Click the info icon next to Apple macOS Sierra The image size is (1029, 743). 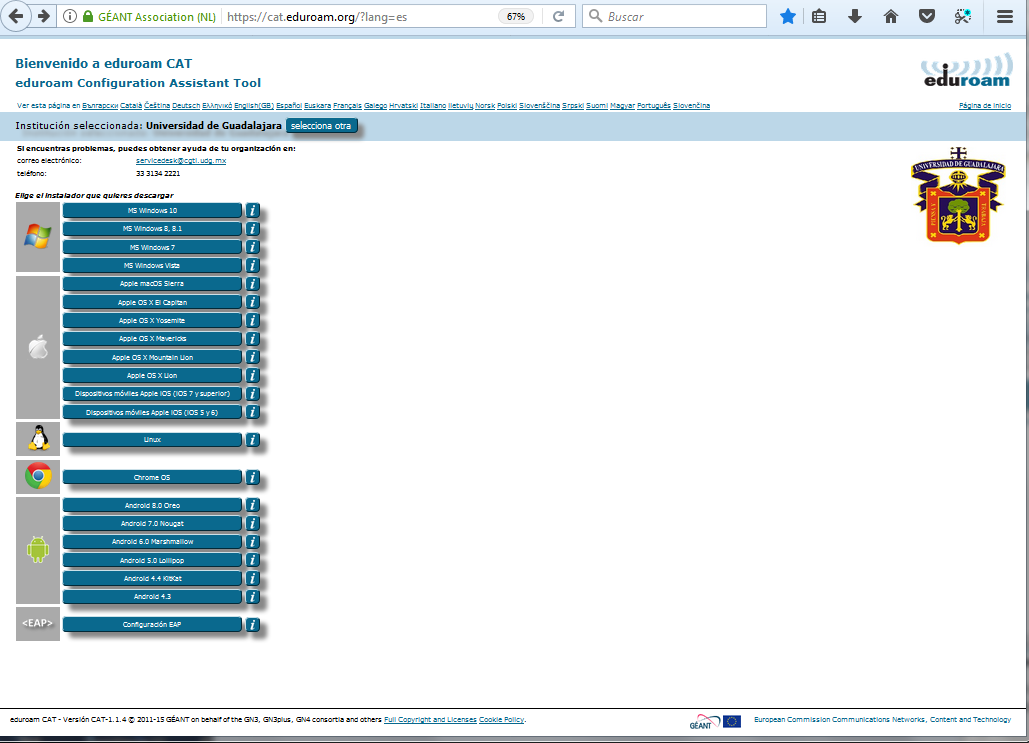tap(253, 284)
